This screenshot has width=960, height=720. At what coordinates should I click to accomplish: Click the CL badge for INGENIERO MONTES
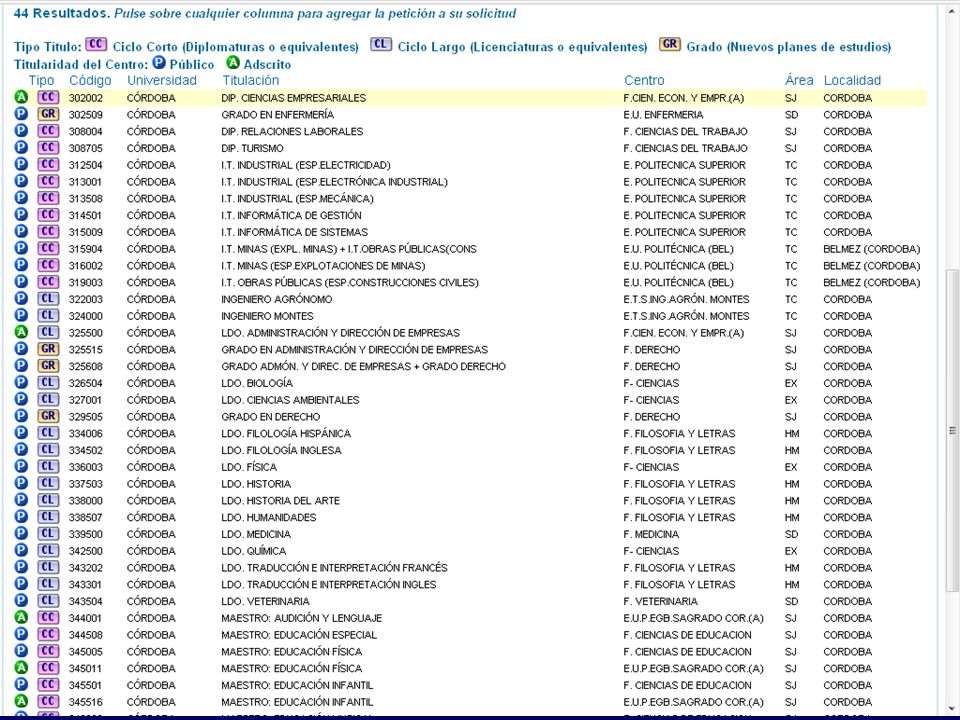tap(48, 315)
